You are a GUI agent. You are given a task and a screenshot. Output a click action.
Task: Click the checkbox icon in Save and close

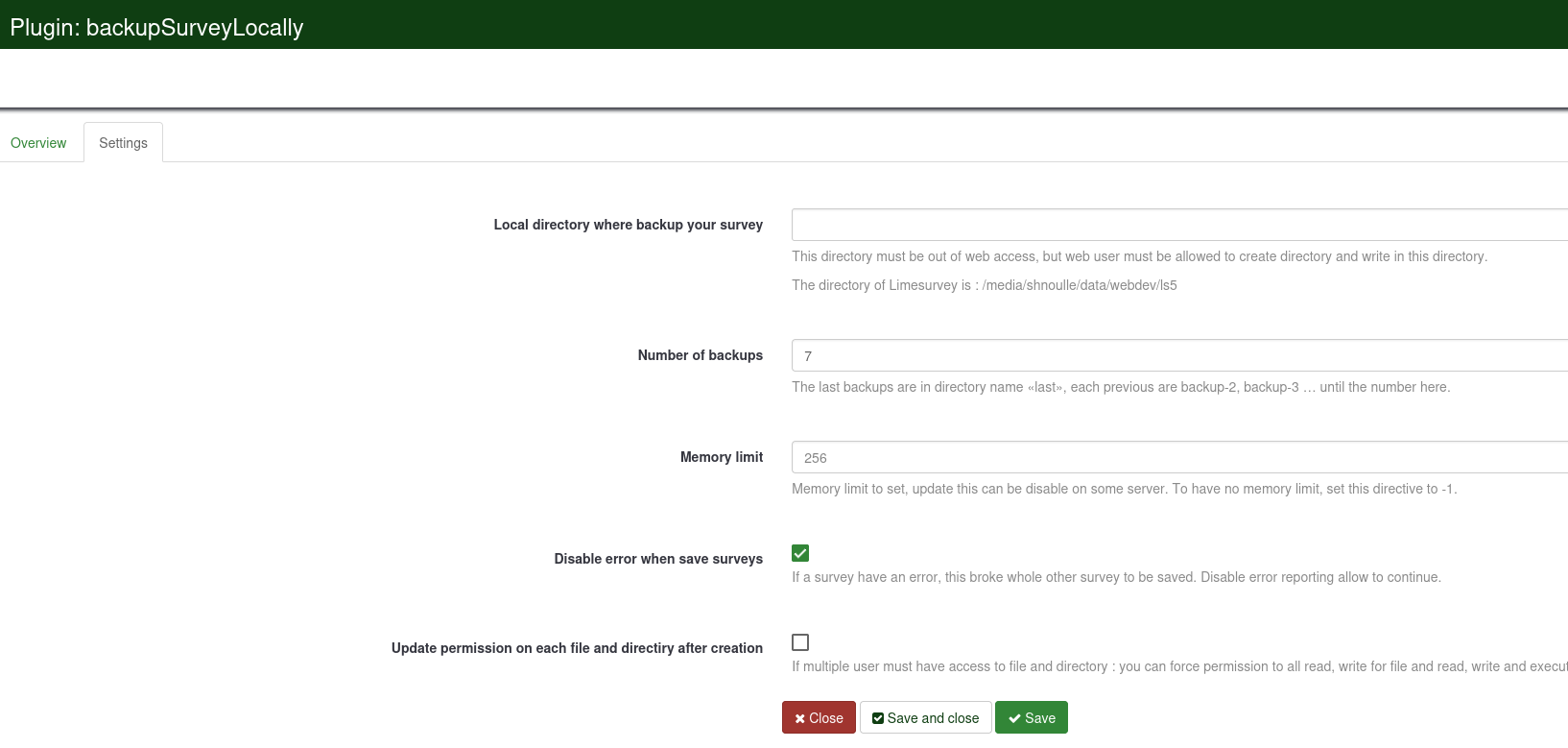tap(877, 718)
